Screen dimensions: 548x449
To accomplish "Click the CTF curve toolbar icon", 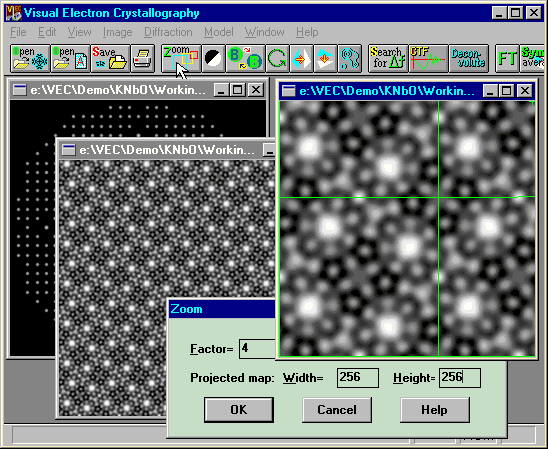I will tap(428, 58).
